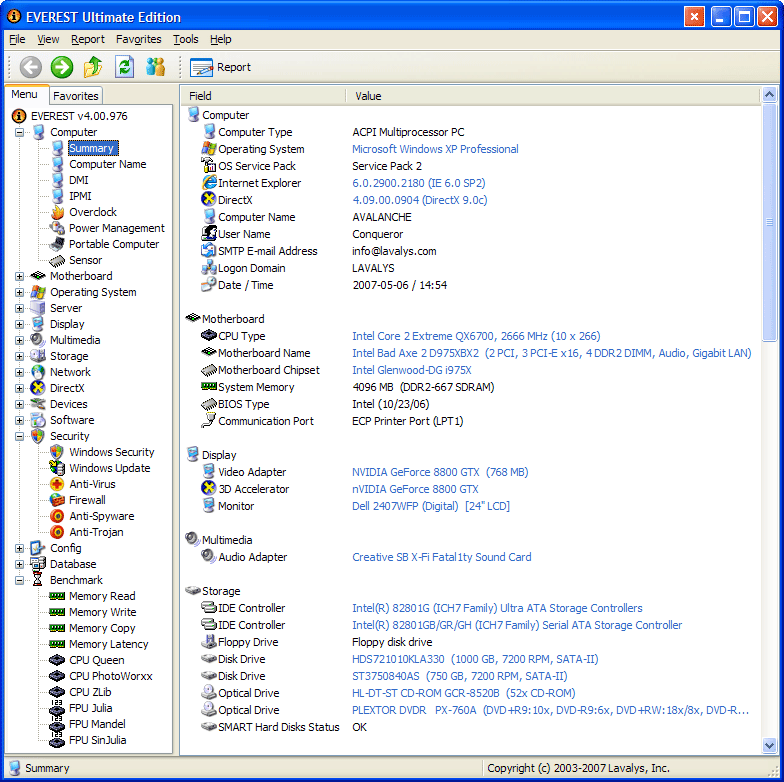Click the scroll down arrow in the value pane
The height and width of the screenshot is (782, 784).
(769, 745)
